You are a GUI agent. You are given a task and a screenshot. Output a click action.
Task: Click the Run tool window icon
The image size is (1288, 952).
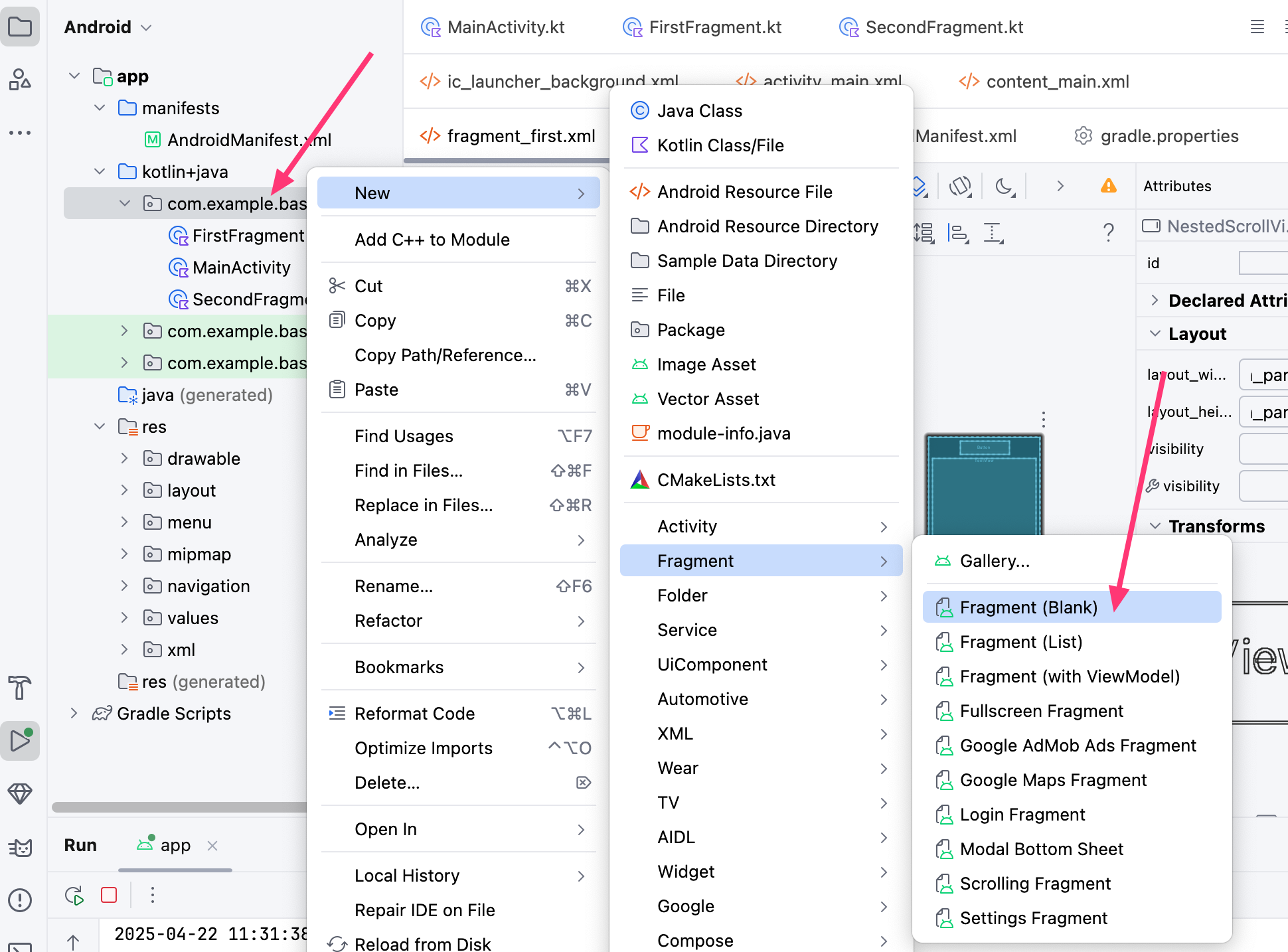(x=20, y=740)
